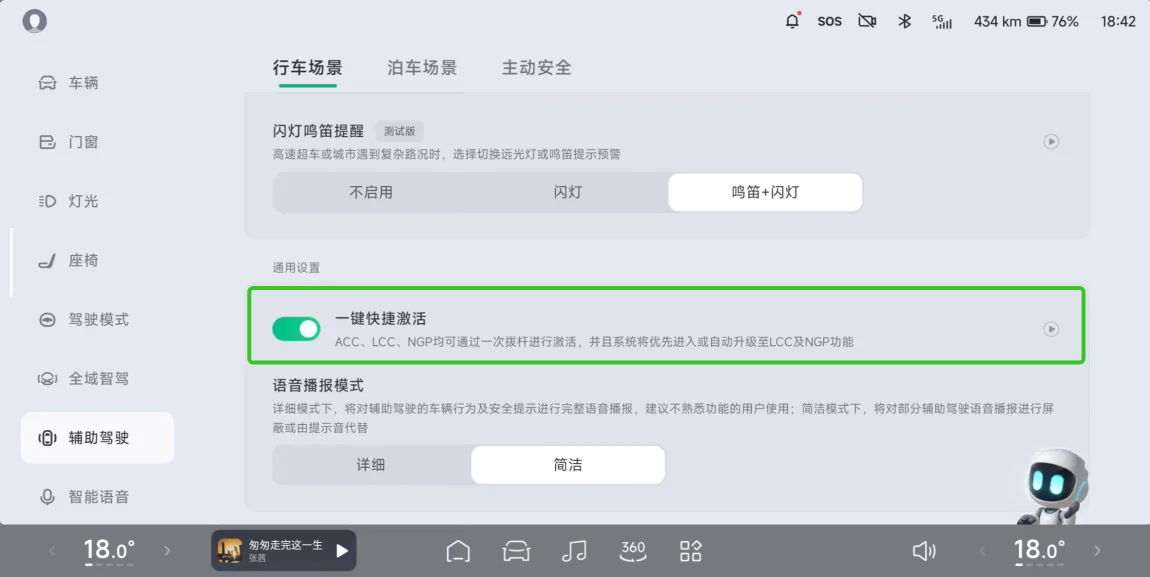Play video guide for 闪灯鸣笛提醒
The image size is (1150, 577).
tap(1051, 142)
